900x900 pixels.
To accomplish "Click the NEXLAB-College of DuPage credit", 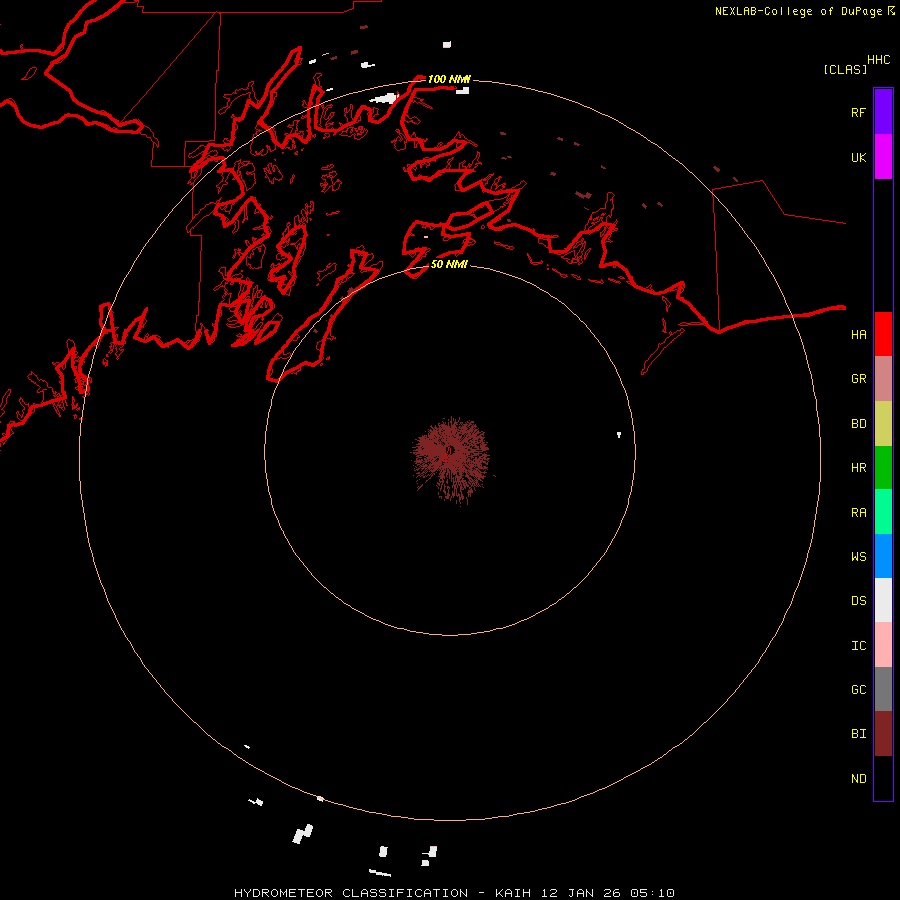I will (x=805, y=11).
